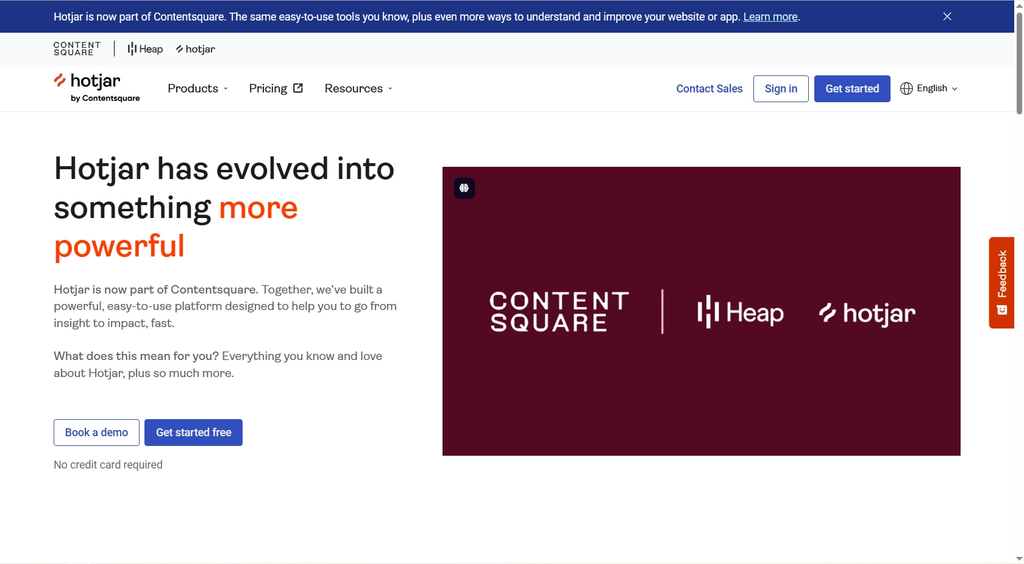Click the globe language icon
Image resolution: width=1024 pixels, height=564 pixels.
pos(906,88)
